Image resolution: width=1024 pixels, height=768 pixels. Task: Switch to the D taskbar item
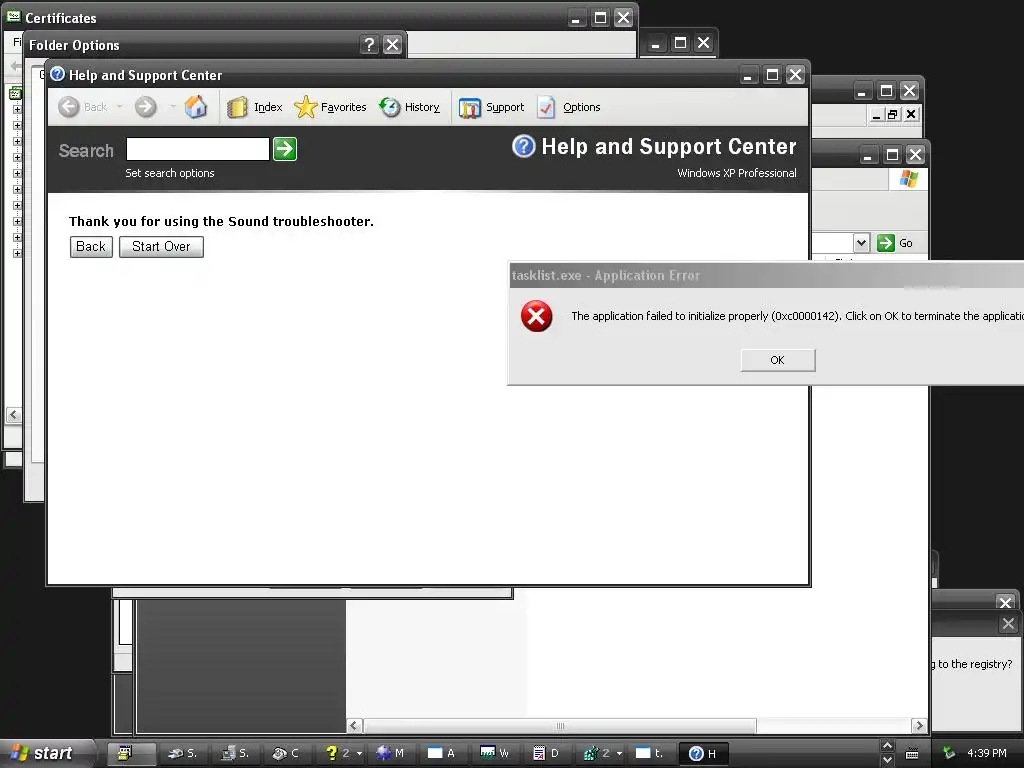click(547, 754)
